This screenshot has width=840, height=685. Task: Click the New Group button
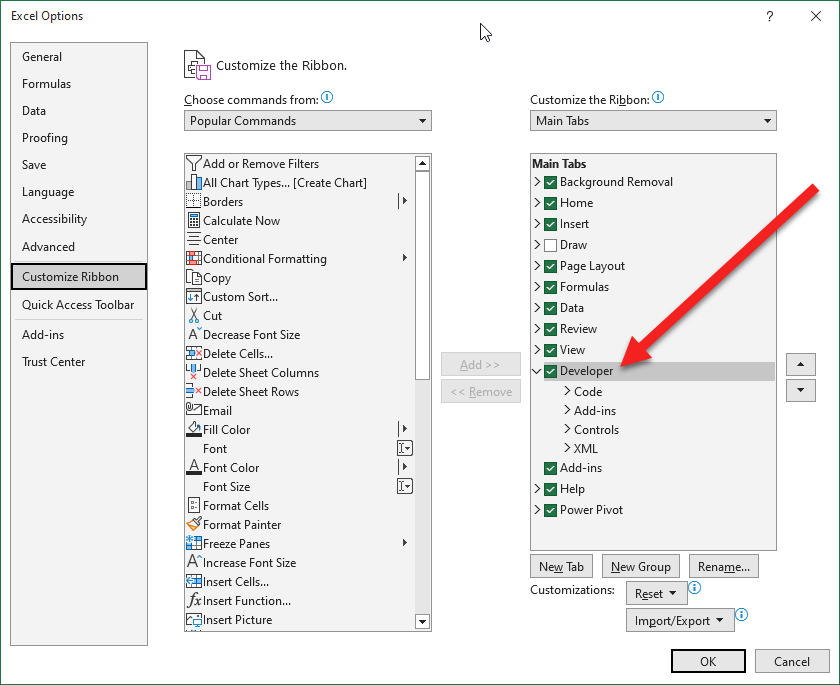point(641,566)
